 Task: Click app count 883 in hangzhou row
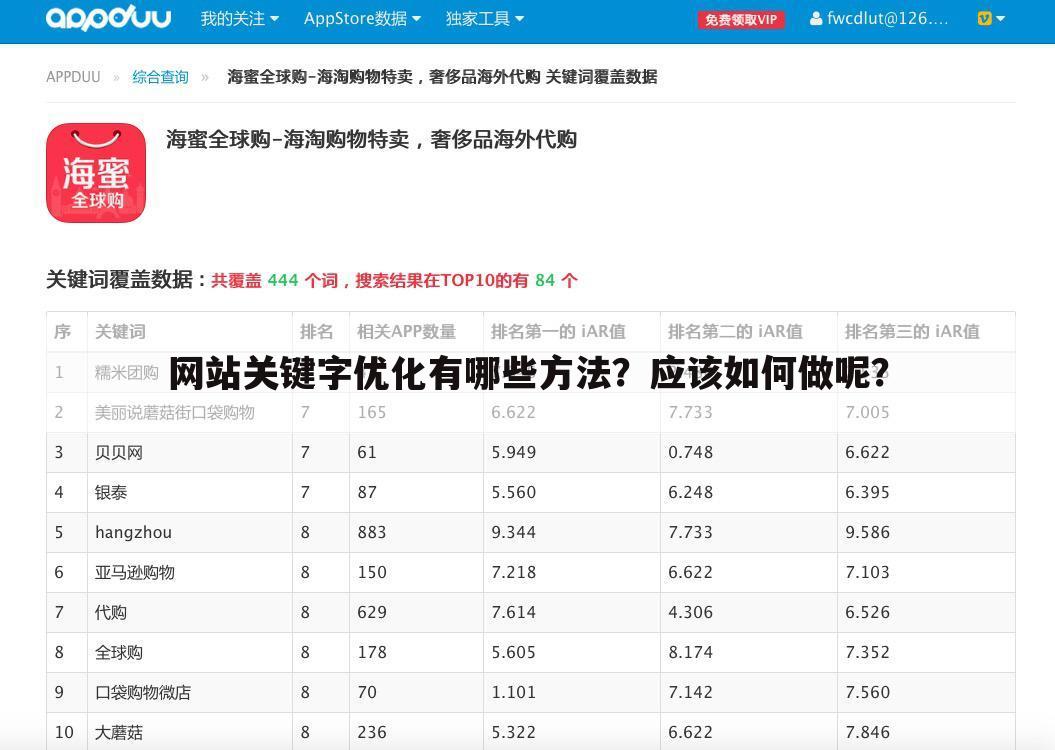click(x=372, y=533)
